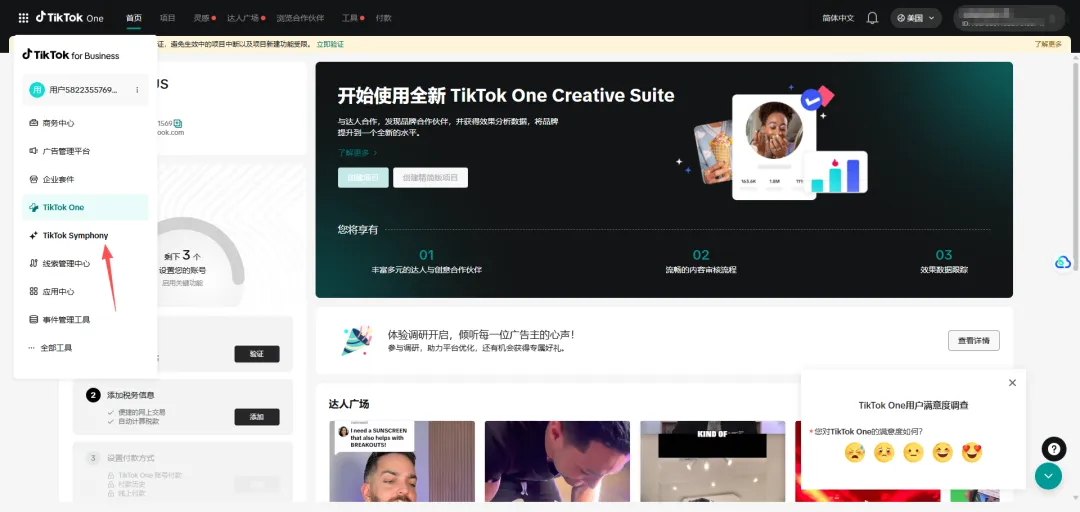Click the TikTok for Business logo
1080x512 pixels.
[x=71, y=55]
